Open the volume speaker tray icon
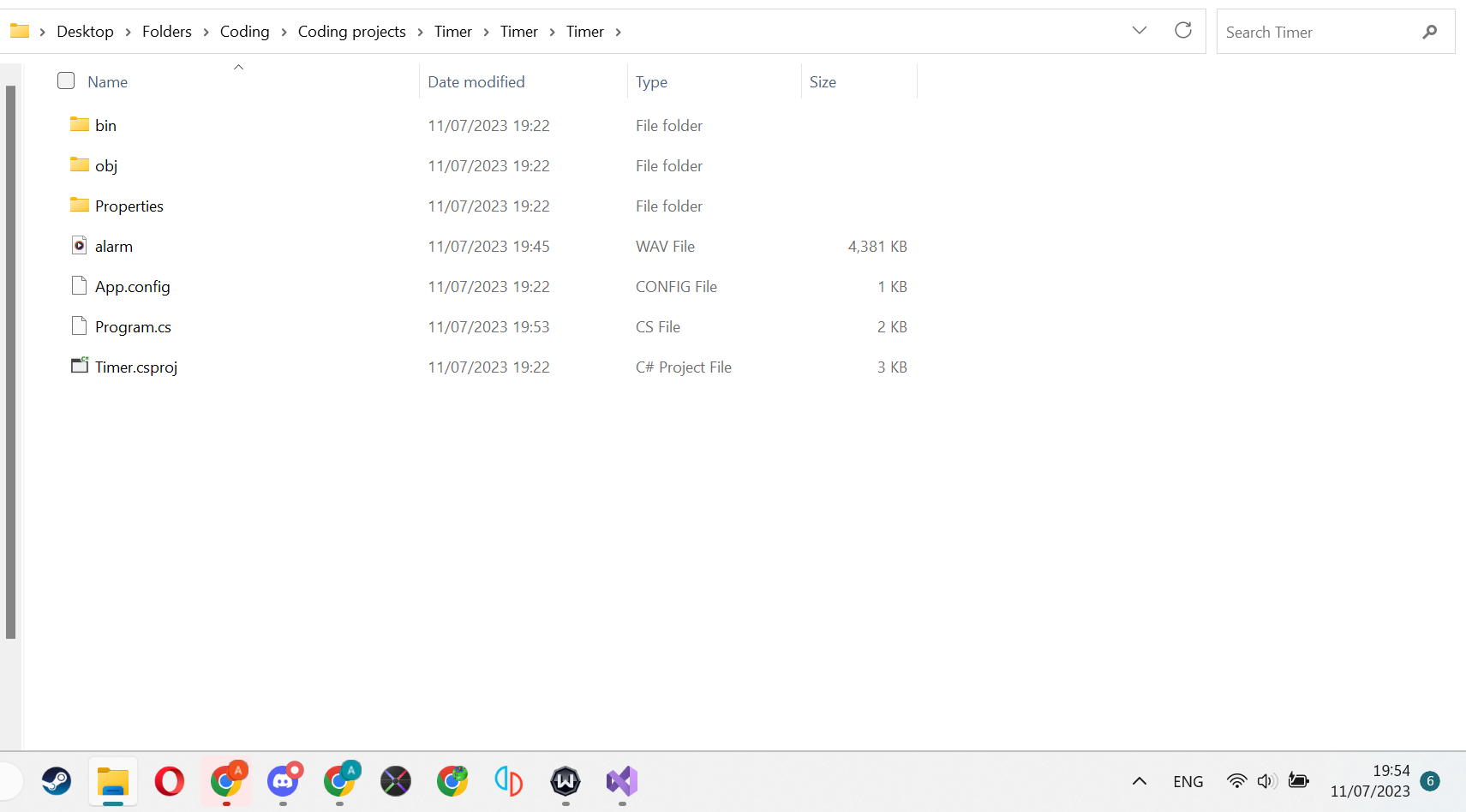Viewport: 1466px width, 812px height. [1267, 781]
